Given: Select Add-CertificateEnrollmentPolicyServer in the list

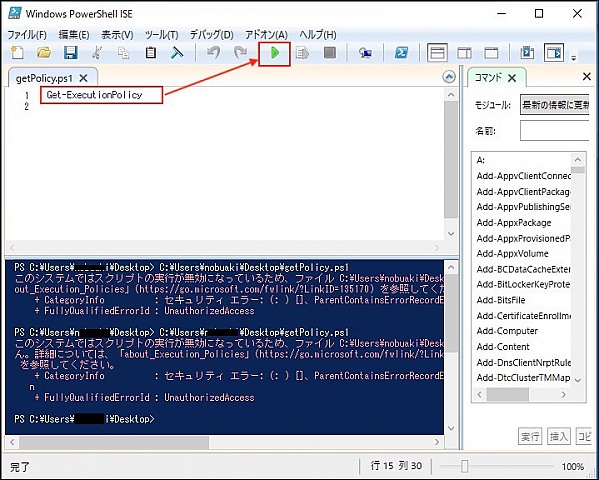Looking at the screenshot, I should [x=523, y=316].
